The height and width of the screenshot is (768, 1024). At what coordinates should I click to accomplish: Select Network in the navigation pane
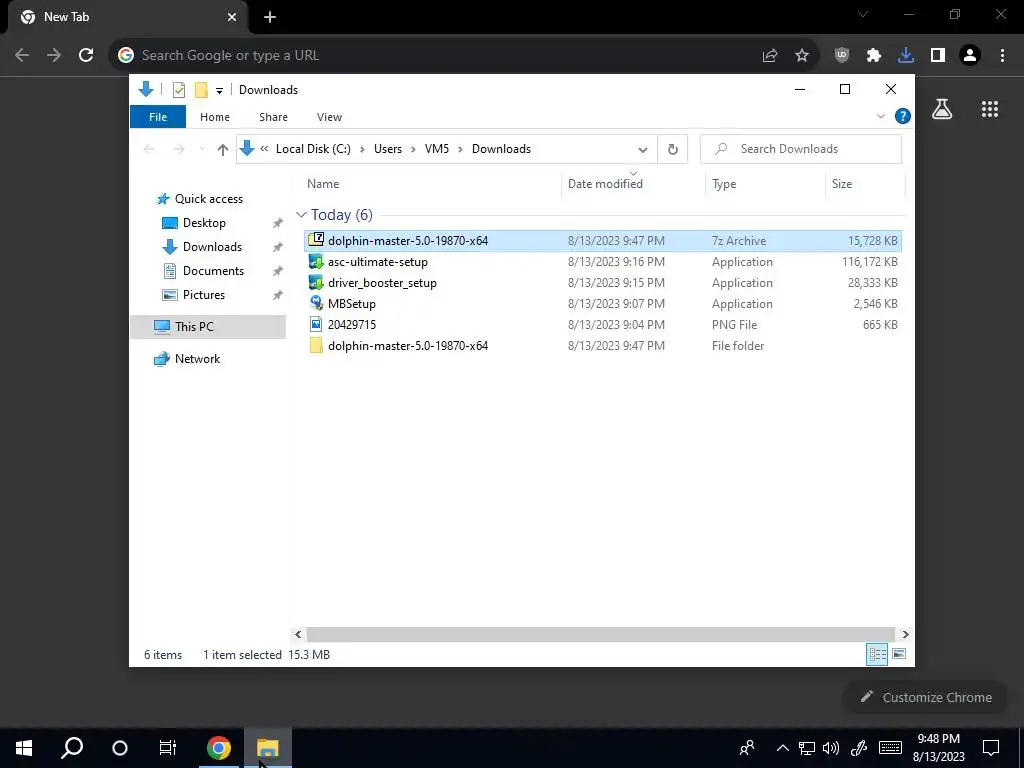click(197, 359)
